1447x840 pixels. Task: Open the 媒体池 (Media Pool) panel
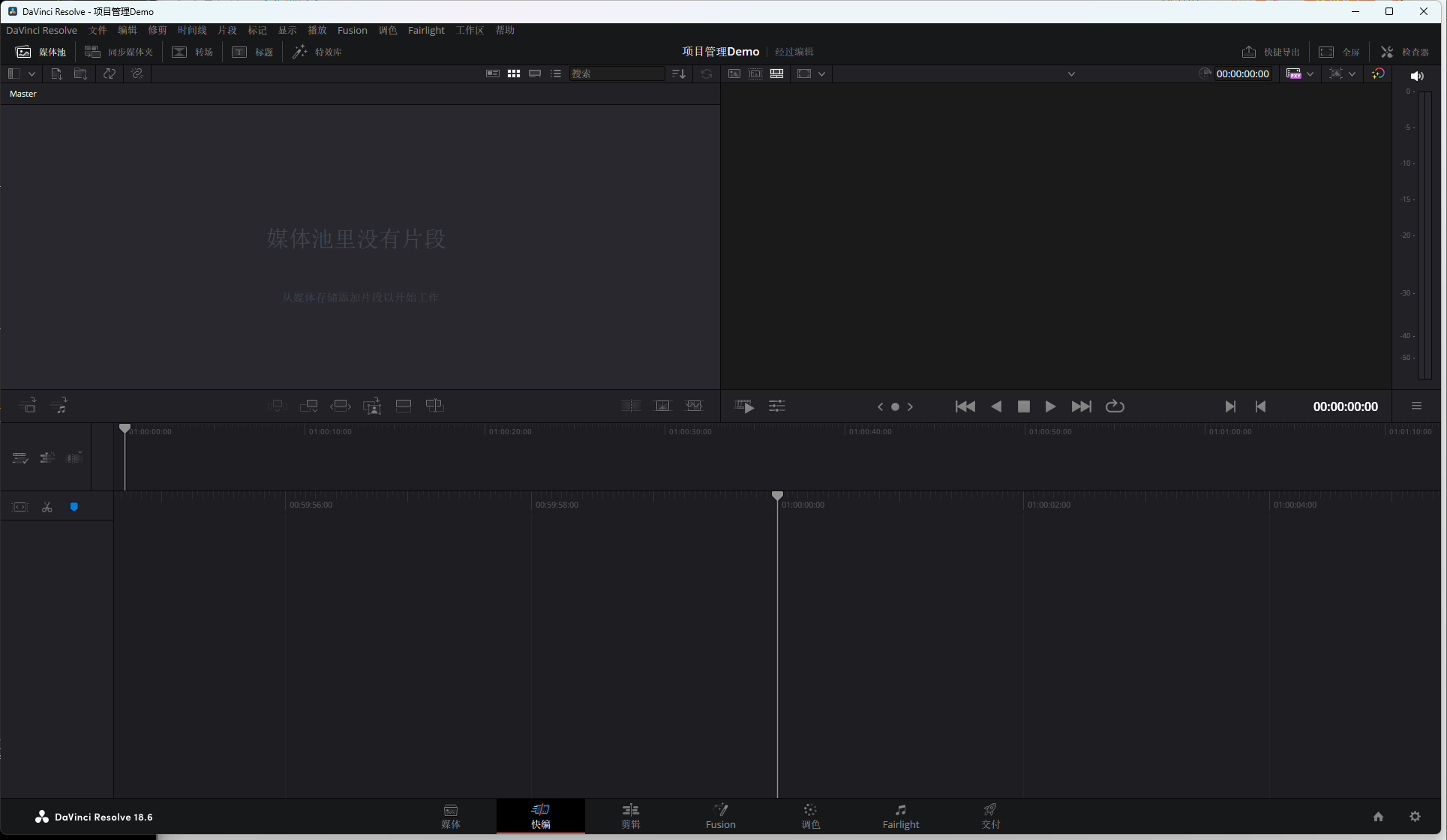(x=41, y=52)
